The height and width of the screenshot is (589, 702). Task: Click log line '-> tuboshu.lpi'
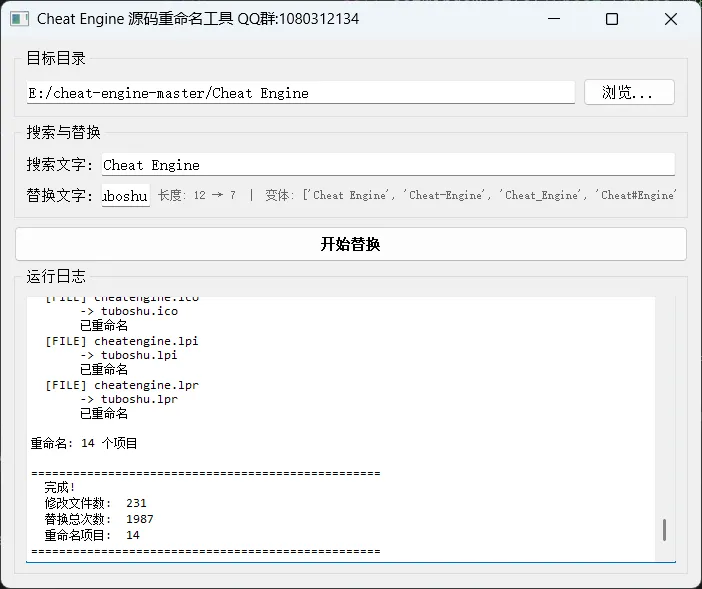click(129, 355)
